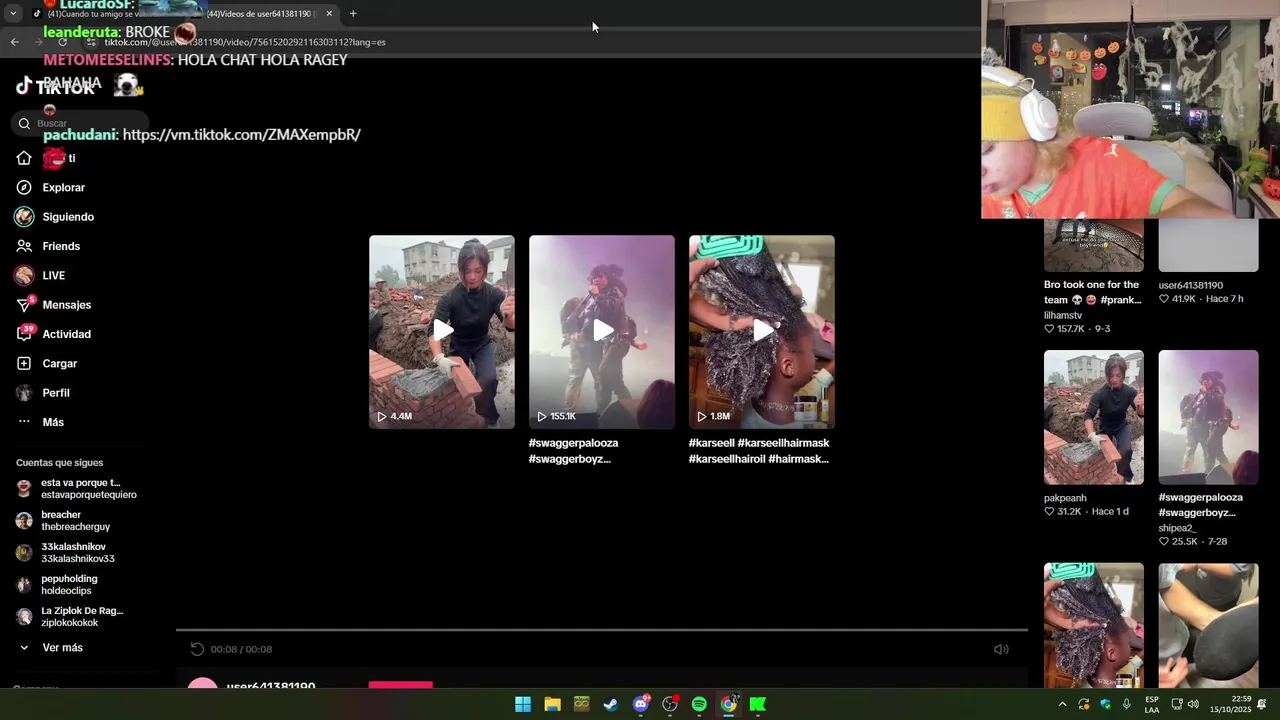Open Steam from the taskbar

point(611,704)
